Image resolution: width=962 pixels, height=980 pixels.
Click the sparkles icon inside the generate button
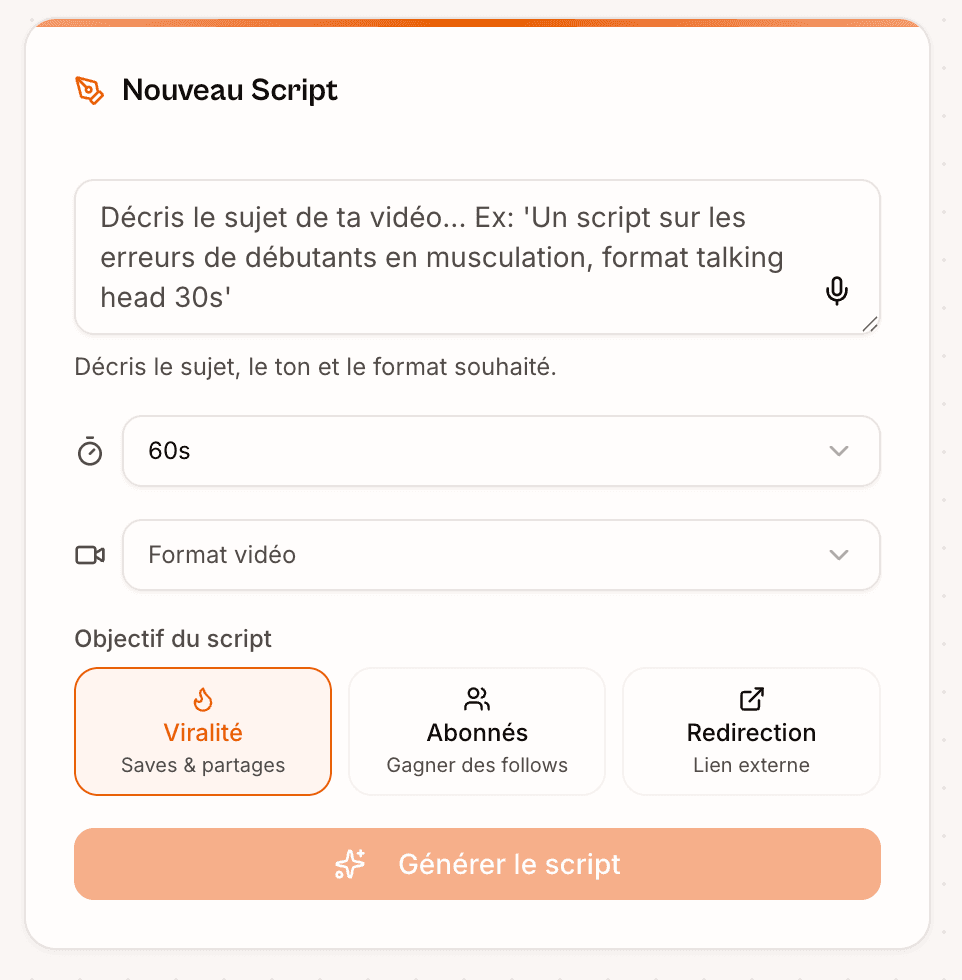350,863
